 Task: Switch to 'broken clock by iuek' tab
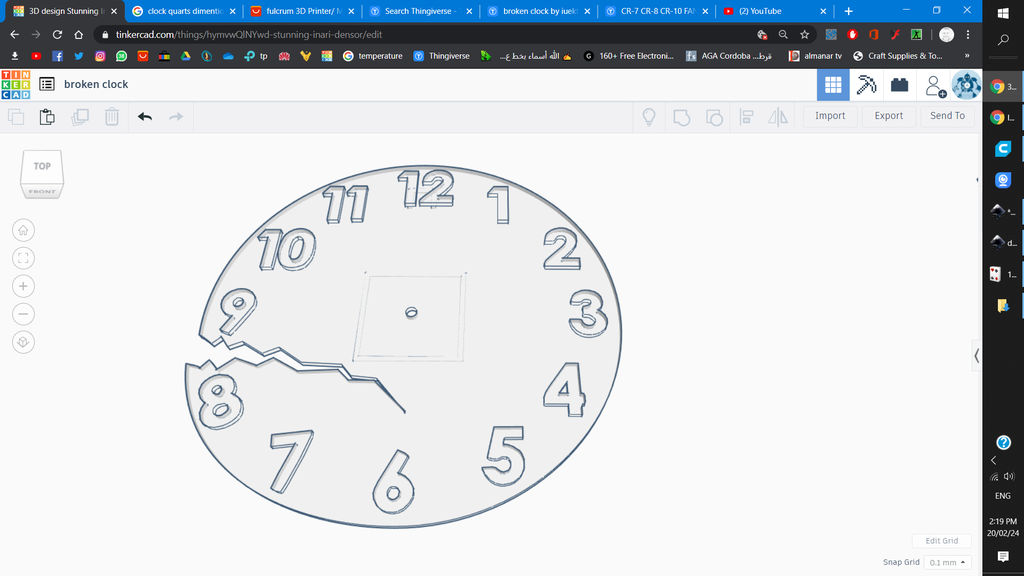pyautogui.click(x=539, y=11)
